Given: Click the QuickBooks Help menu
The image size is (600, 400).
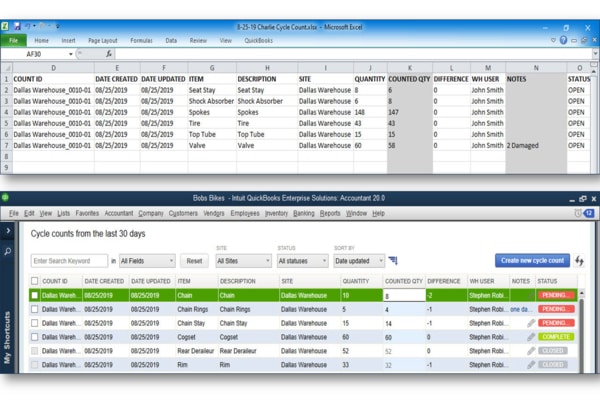Looking at the screenshot, I should [x=378, y=213].
